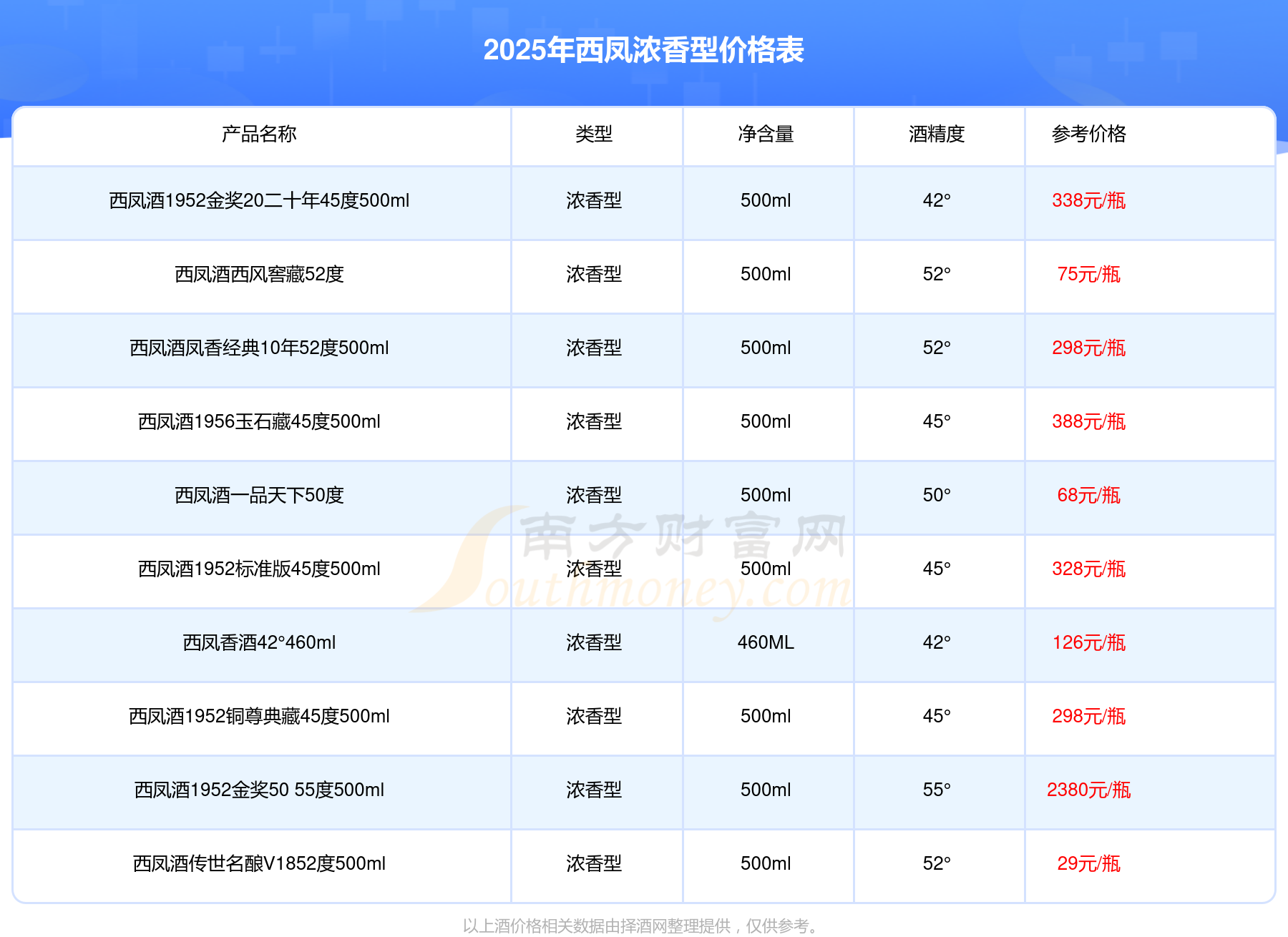Click 45° in the 1952铜尊典藏 row
1288x937 pixels.
tap(937, 716)
